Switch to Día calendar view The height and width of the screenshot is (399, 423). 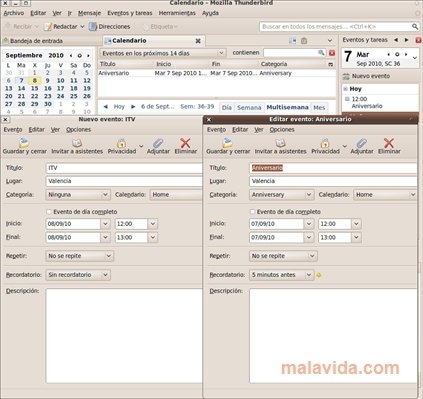[227, 108]
